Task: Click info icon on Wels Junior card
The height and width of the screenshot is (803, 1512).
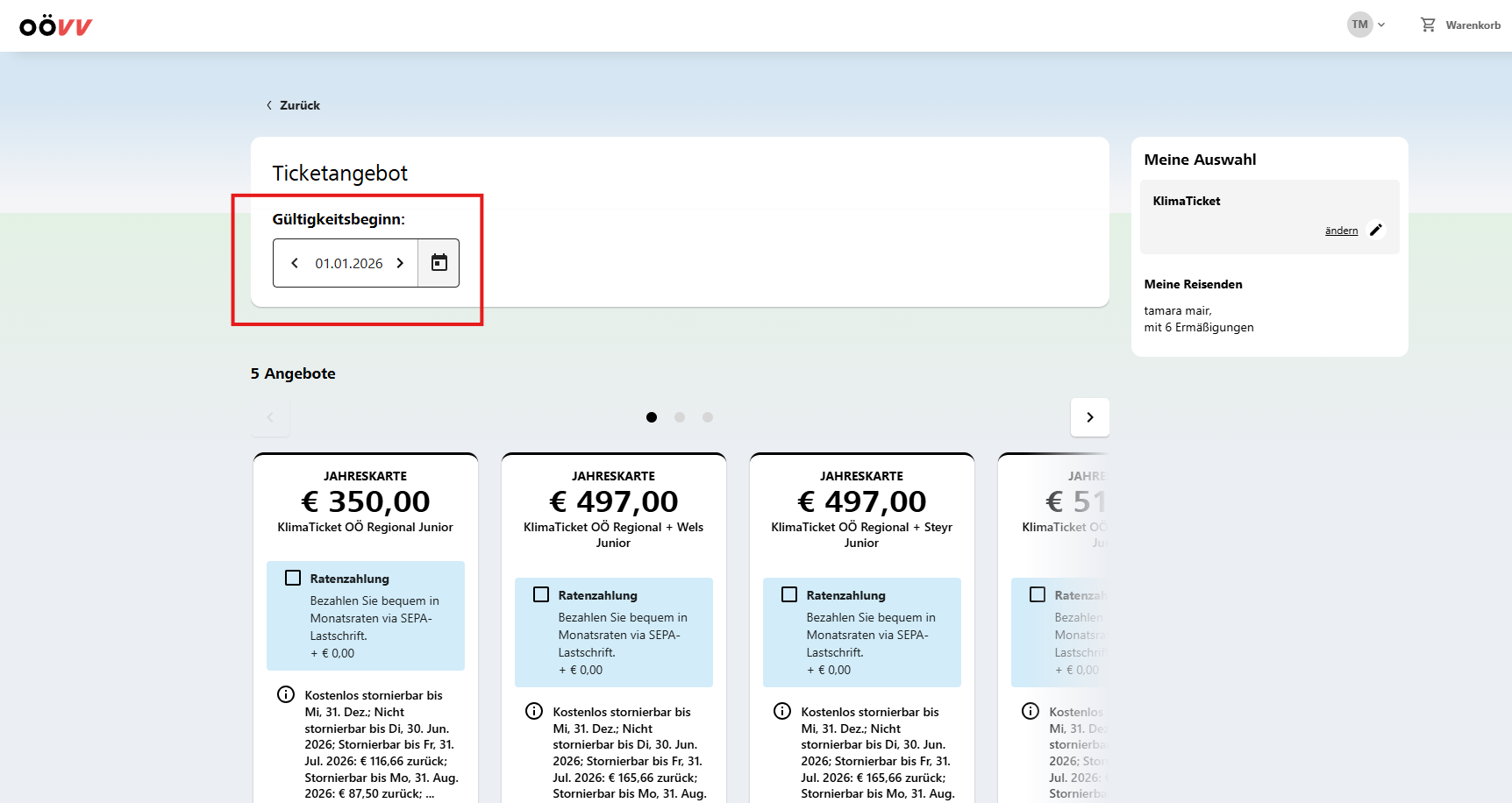Action: coord(534,711)
